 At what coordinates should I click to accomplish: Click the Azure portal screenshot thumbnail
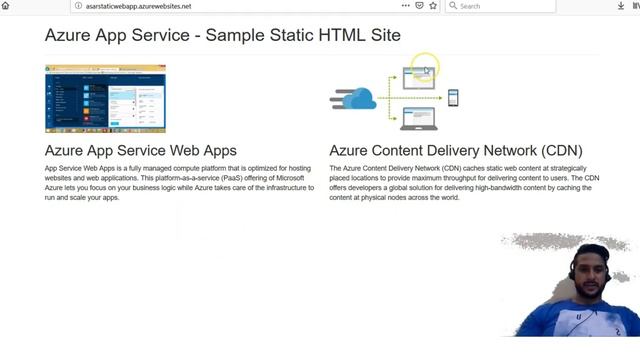[105, 98]
